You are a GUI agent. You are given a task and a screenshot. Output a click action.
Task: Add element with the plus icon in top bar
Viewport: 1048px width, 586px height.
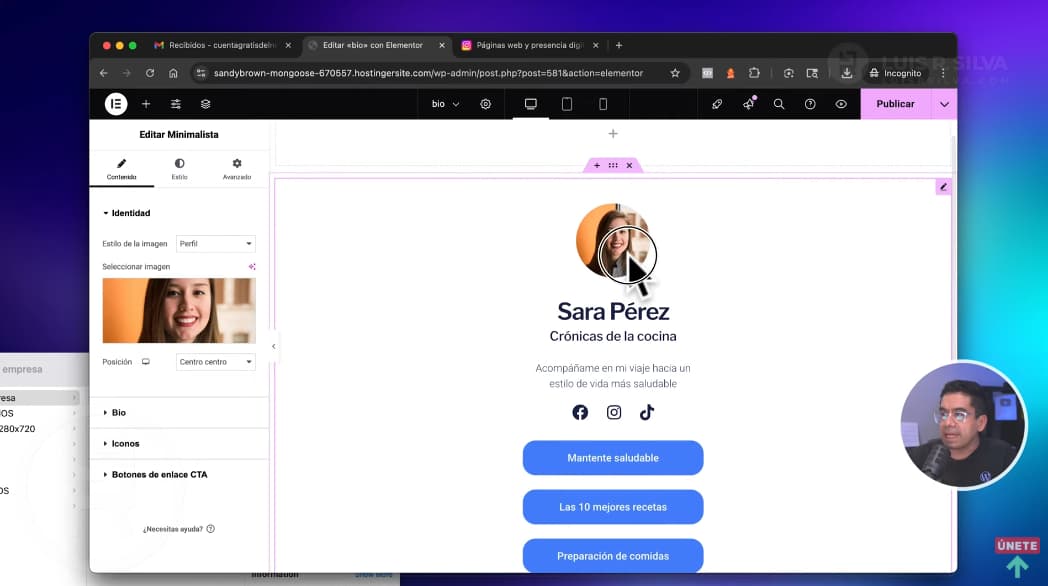(x=146, y=104)
